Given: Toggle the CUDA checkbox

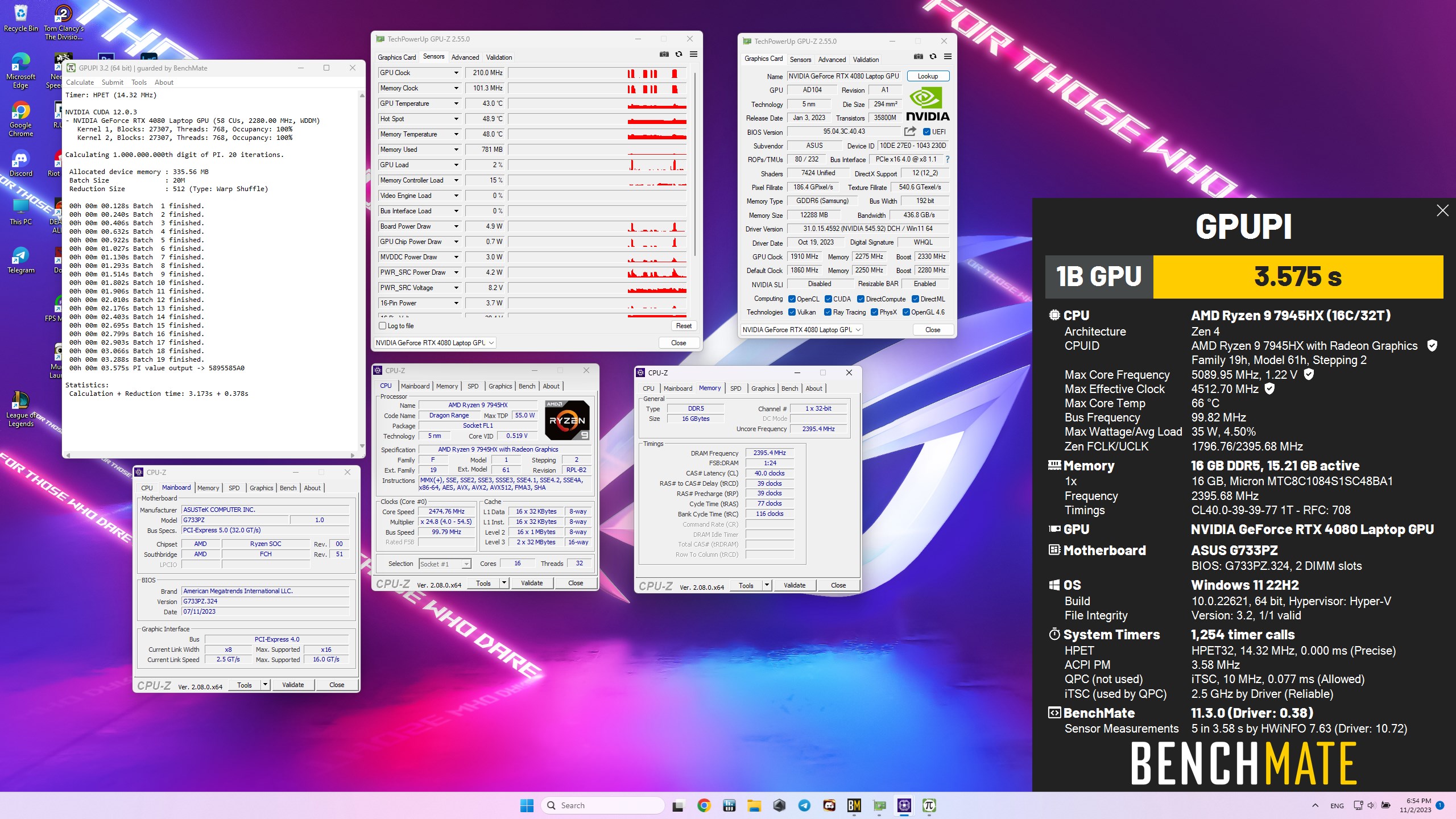Looking at the screenshot, I should (x=828, y=299).
